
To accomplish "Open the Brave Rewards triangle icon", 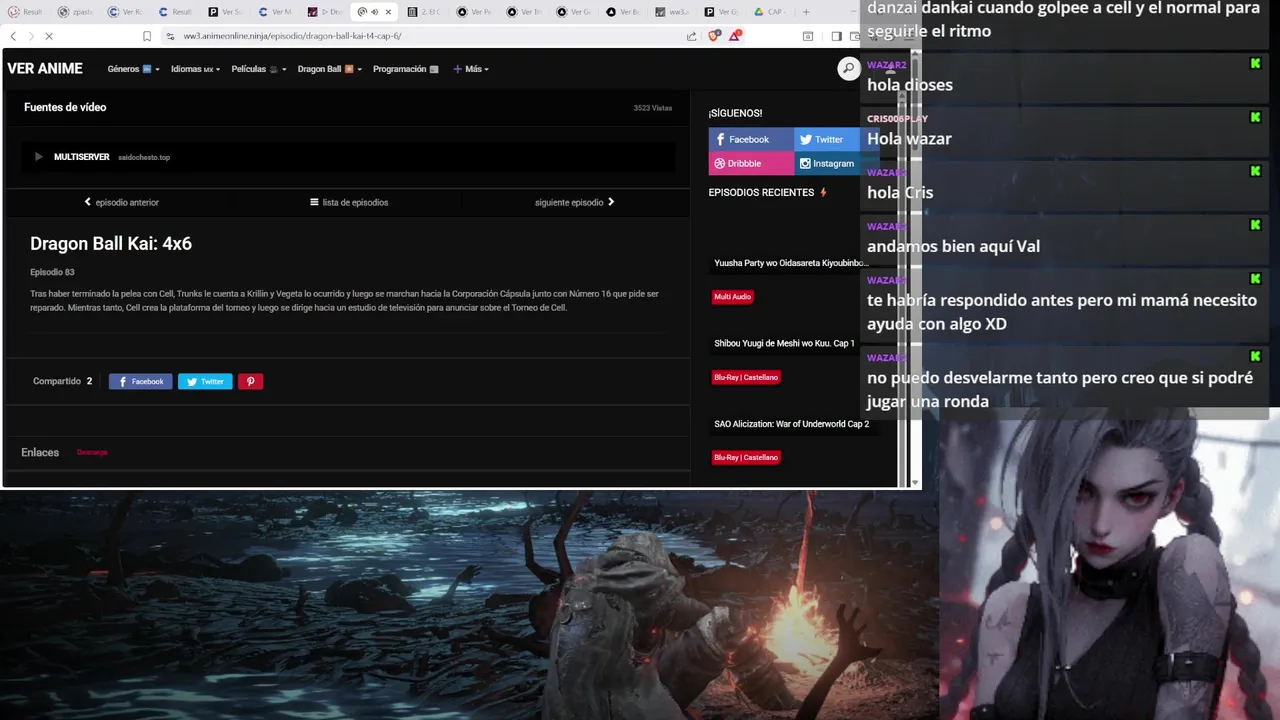I will 735,36.
